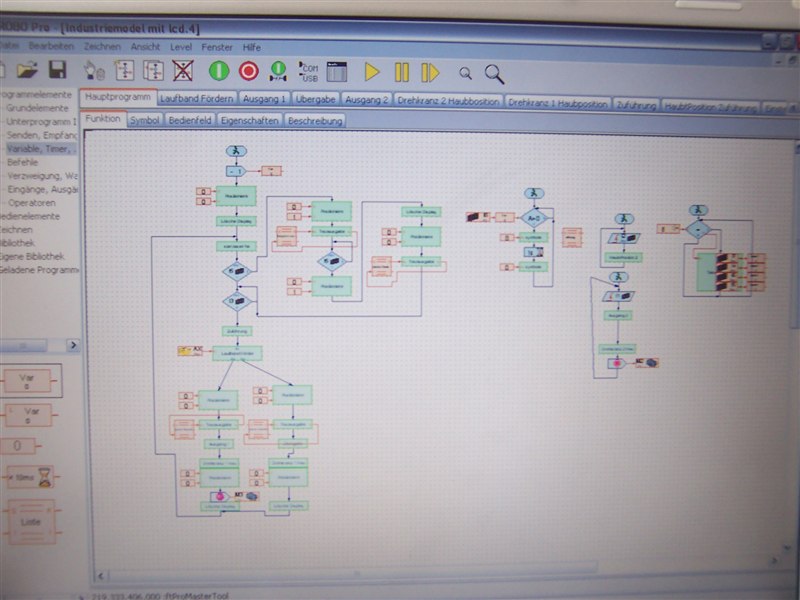This screenshot has height=600, width=800.
Task: Pick the constant 0 element in the palette
Action: pyautogui.click(x=19, y=446)
